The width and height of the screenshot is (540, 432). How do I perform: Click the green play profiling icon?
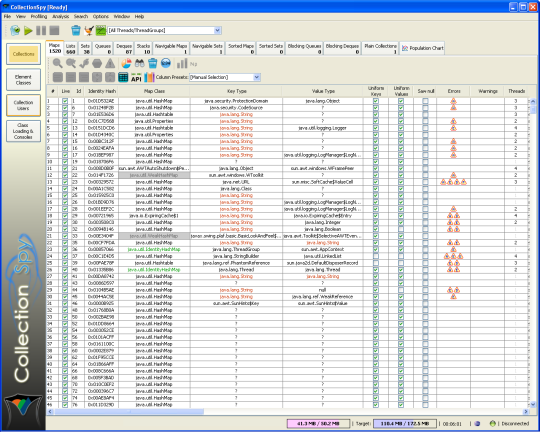(28, 31)
